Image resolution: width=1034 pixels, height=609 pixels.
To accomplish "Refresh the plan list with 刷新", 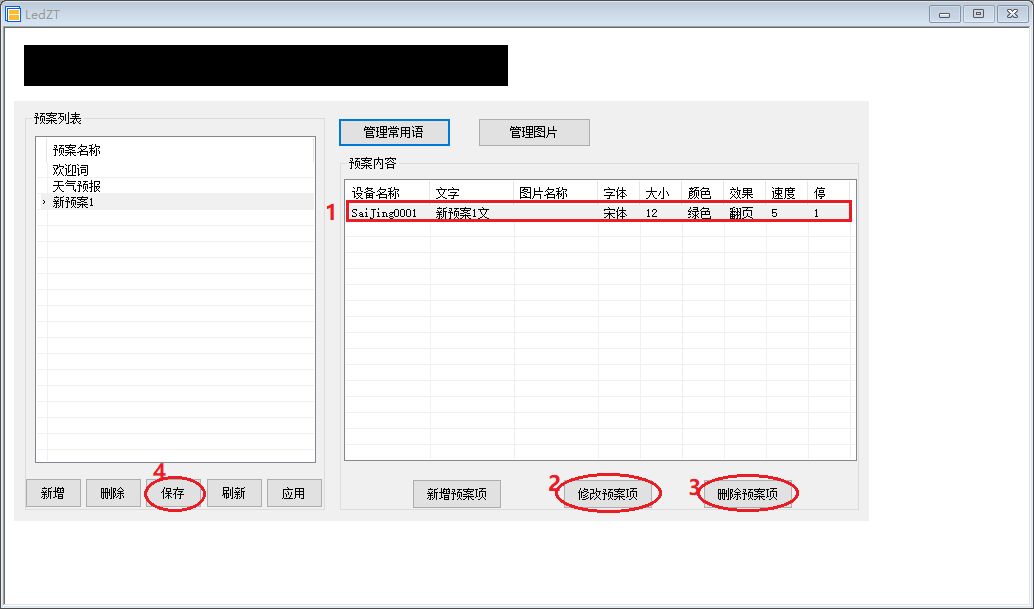I will [234, 493].
